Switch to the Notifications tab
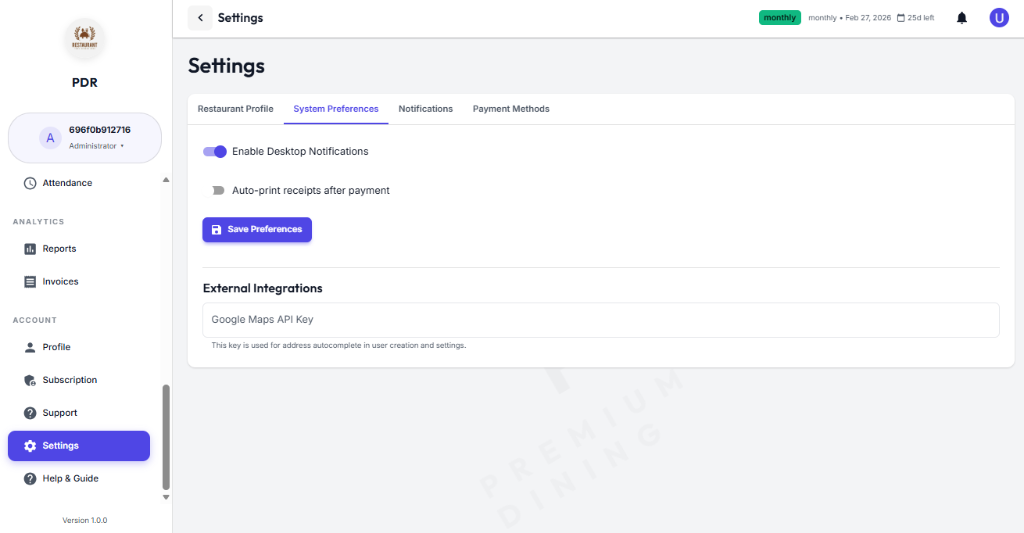 [x=425, y=109]
